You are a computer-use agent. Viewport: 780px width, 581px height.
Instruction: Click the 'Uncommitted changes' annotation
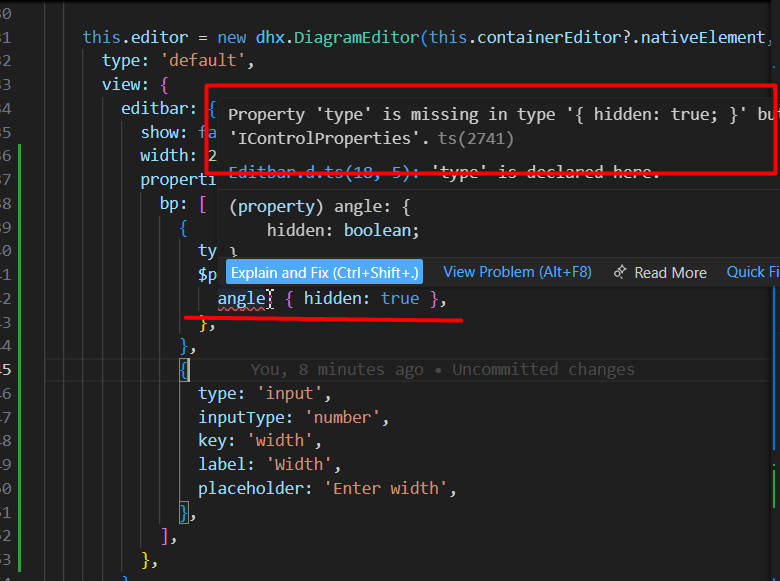(543, 370)
